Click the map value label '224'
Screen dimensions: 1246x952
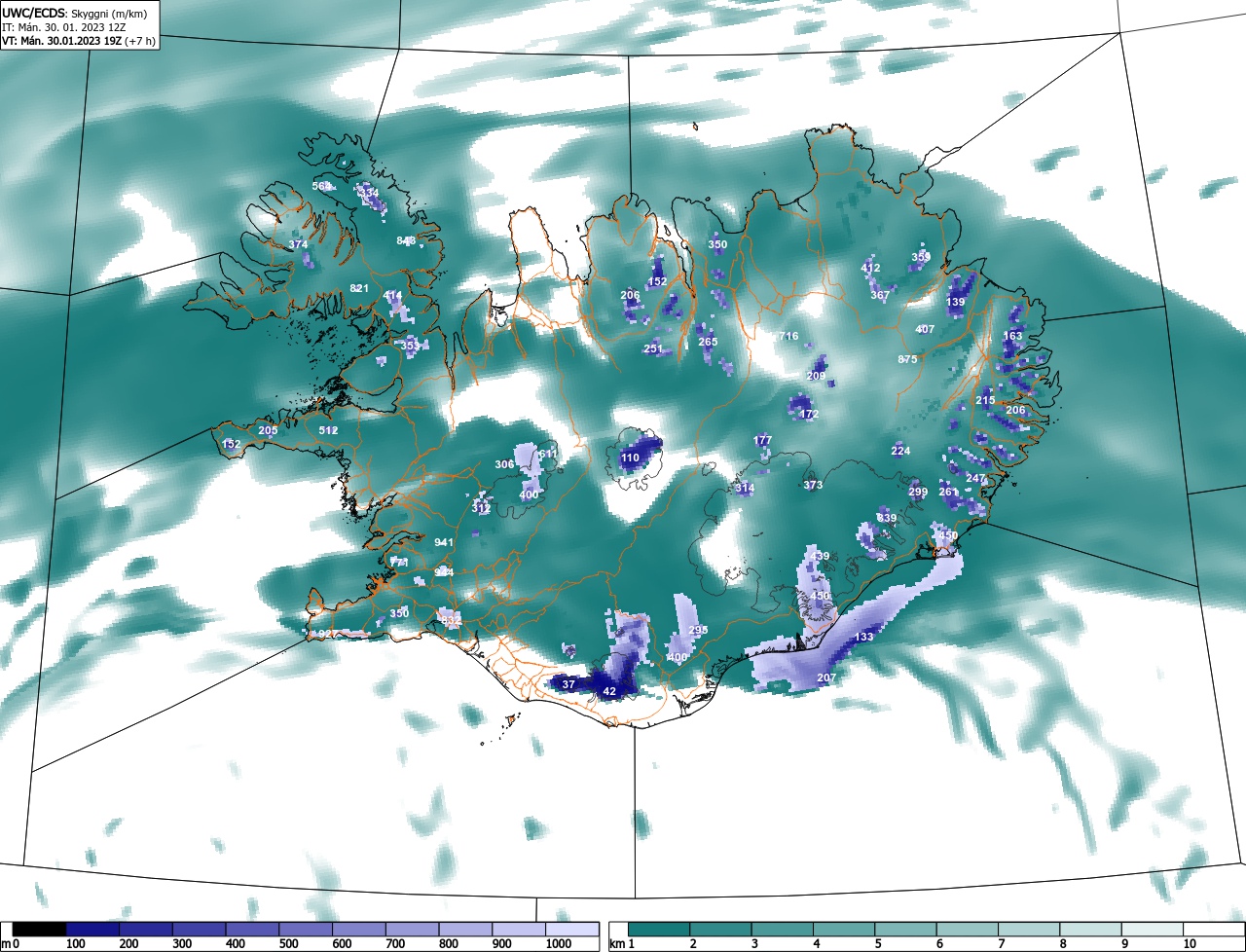click(900, 451)
